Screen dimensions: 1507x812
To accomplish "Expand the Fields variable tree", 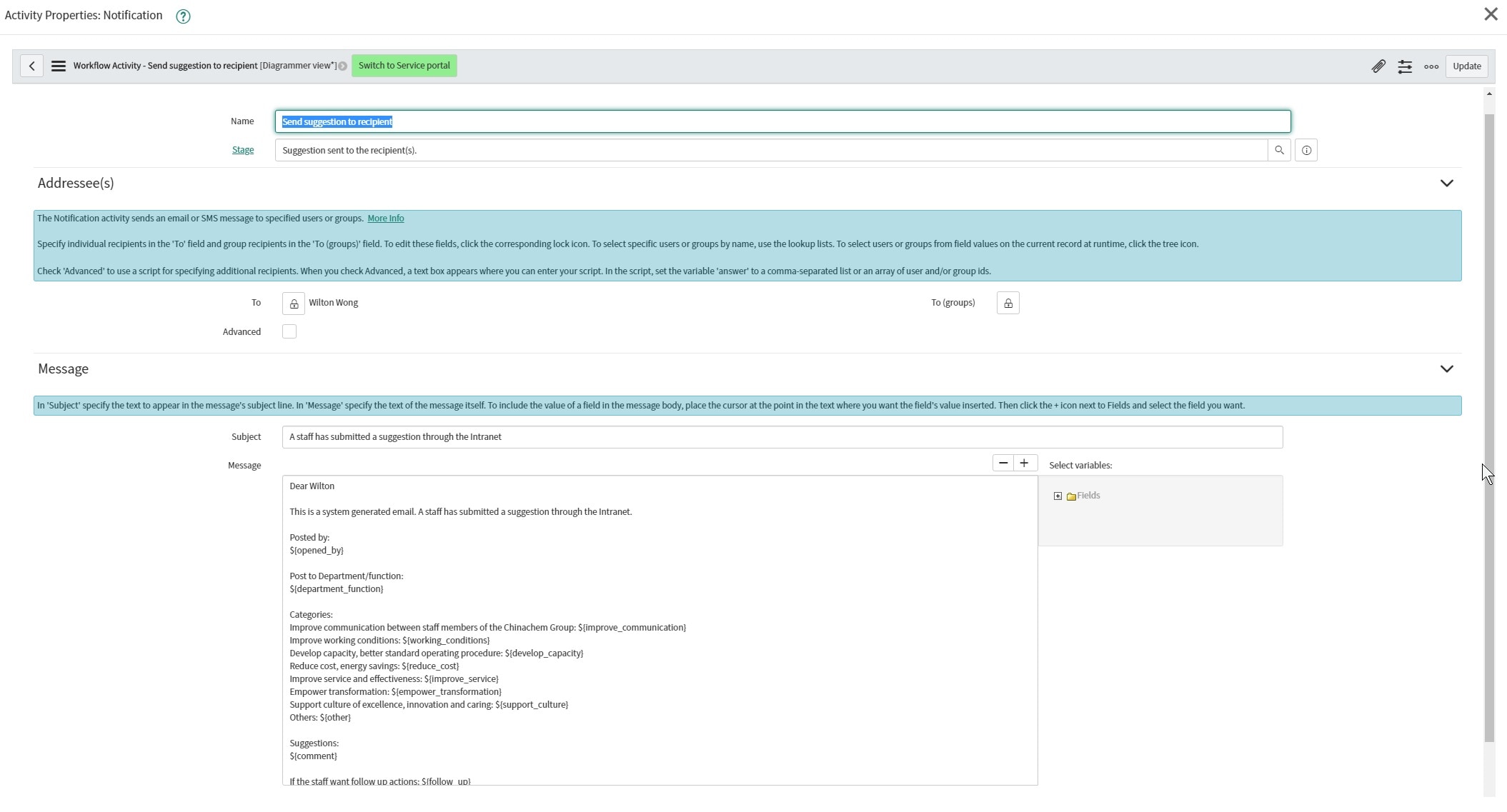I will click(1058, 495).
